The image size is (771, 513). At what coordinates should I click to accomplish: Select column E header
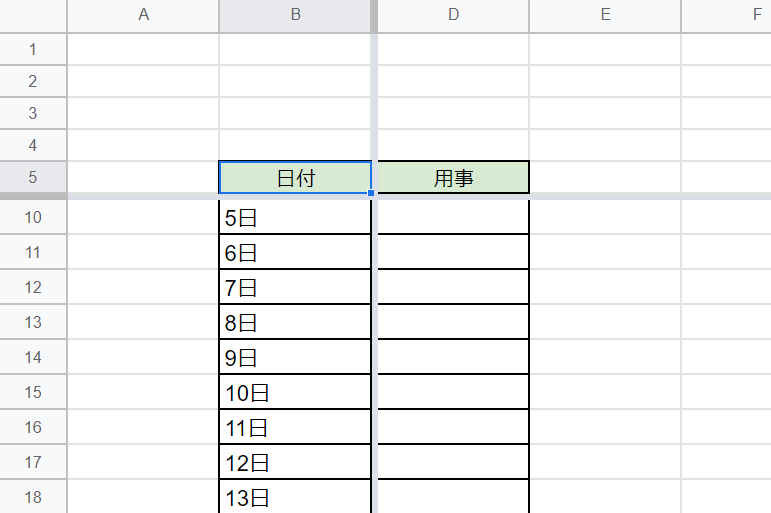point(605,15)
